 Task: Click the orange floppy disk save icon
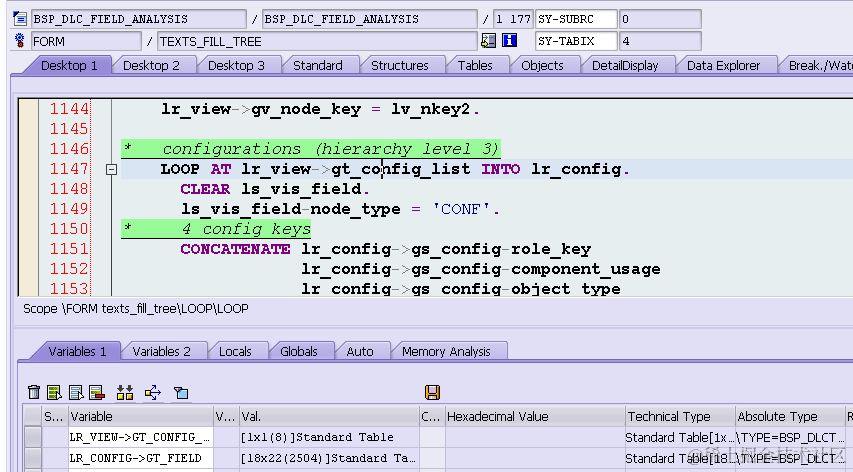[x=432, y=392]
